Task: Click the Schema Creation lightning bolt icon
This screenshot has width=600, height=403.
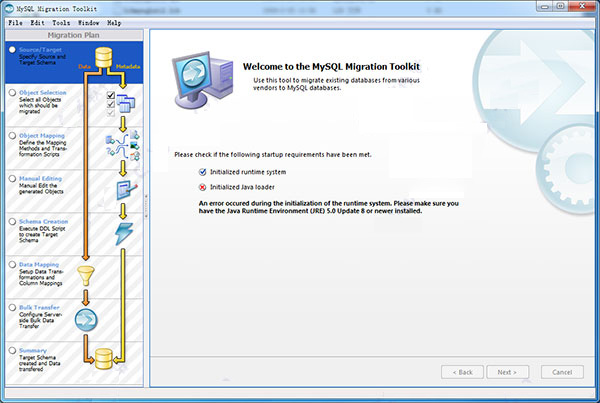Action: tap(124, 233)
